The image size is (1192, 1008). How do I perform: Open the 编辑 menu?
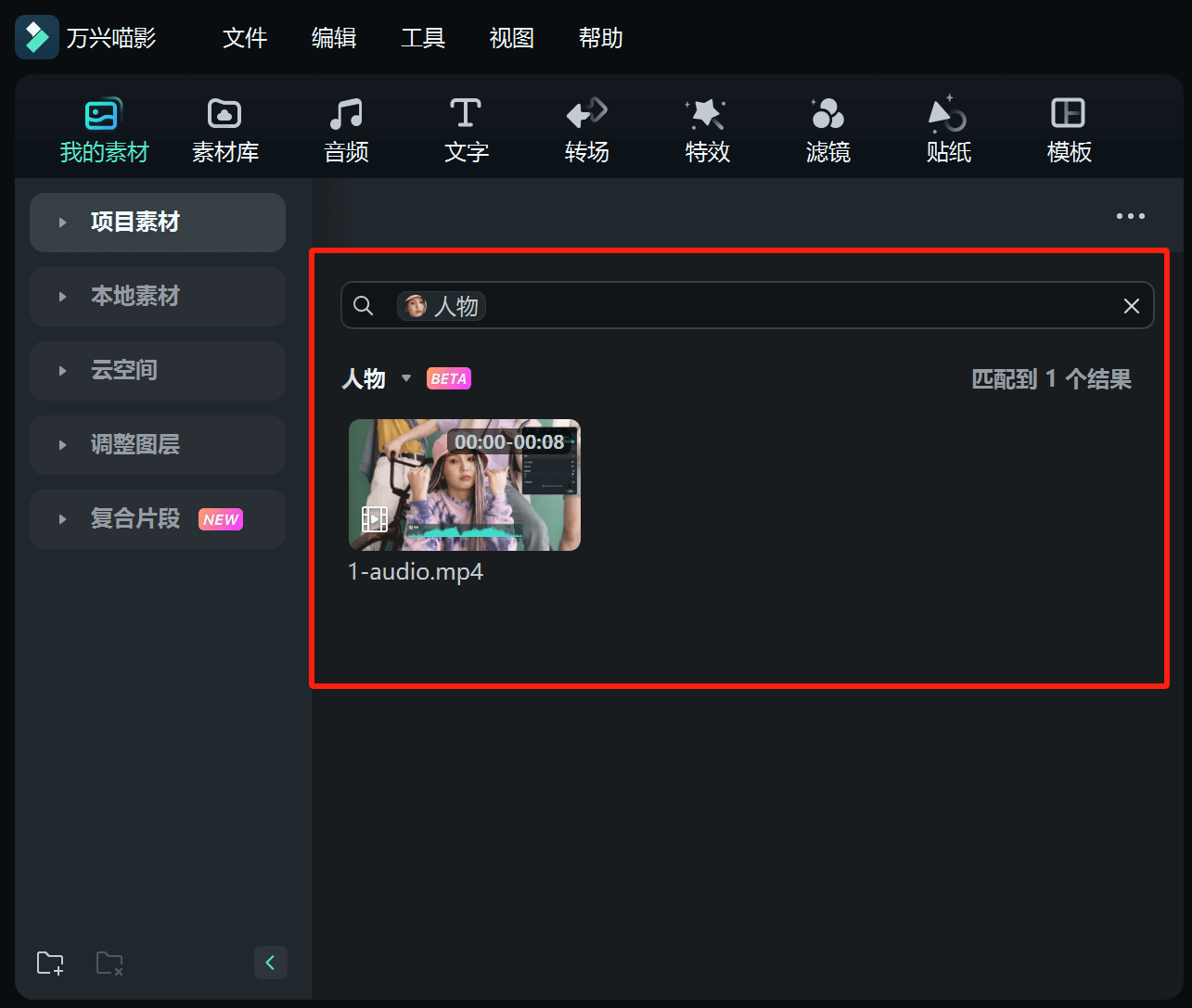[x=334, y=38]
